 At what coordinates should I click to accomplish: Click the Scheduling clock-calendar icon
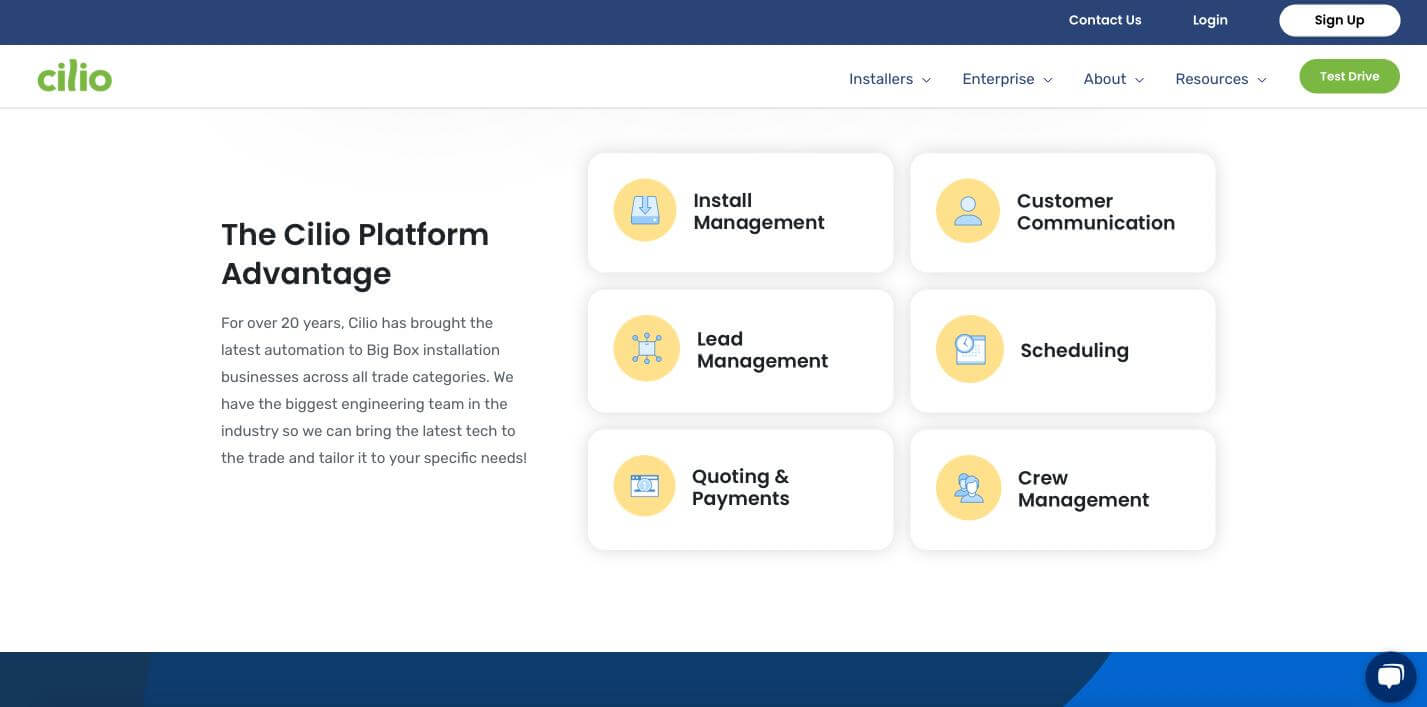pos(970,349)
